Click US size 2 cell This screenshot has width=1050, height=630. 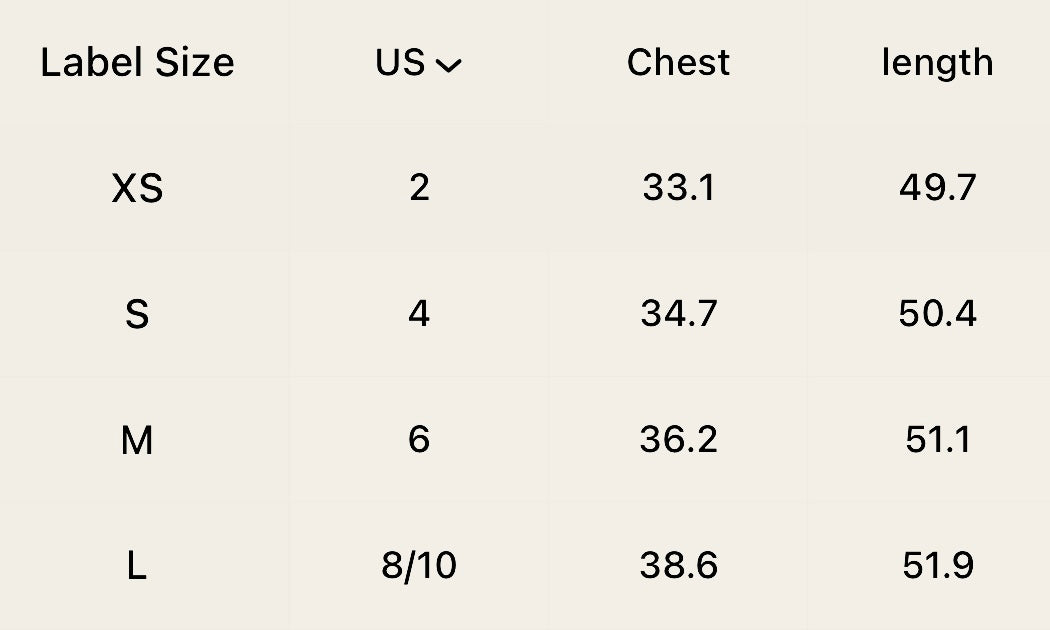[x=419, y=188]
